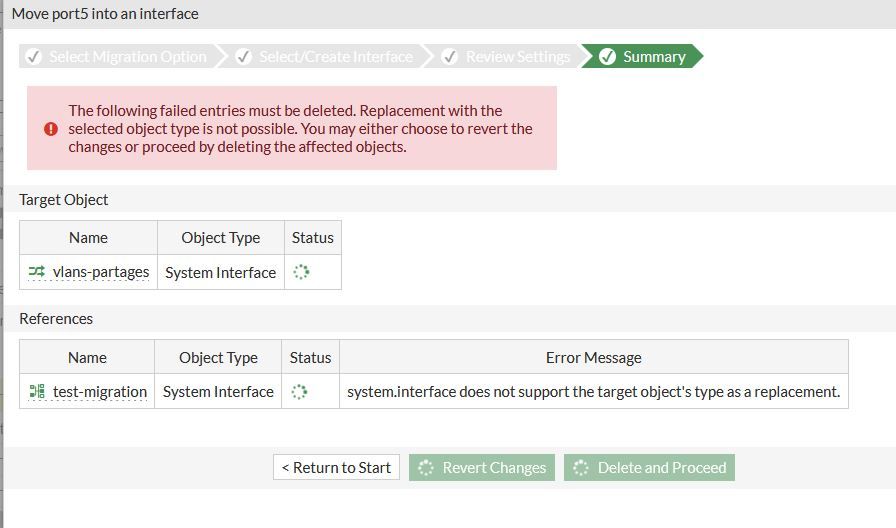This screenshot has width=896, height=528.
Task: Click the test-migration interface icon
Action: coord(37,392)
